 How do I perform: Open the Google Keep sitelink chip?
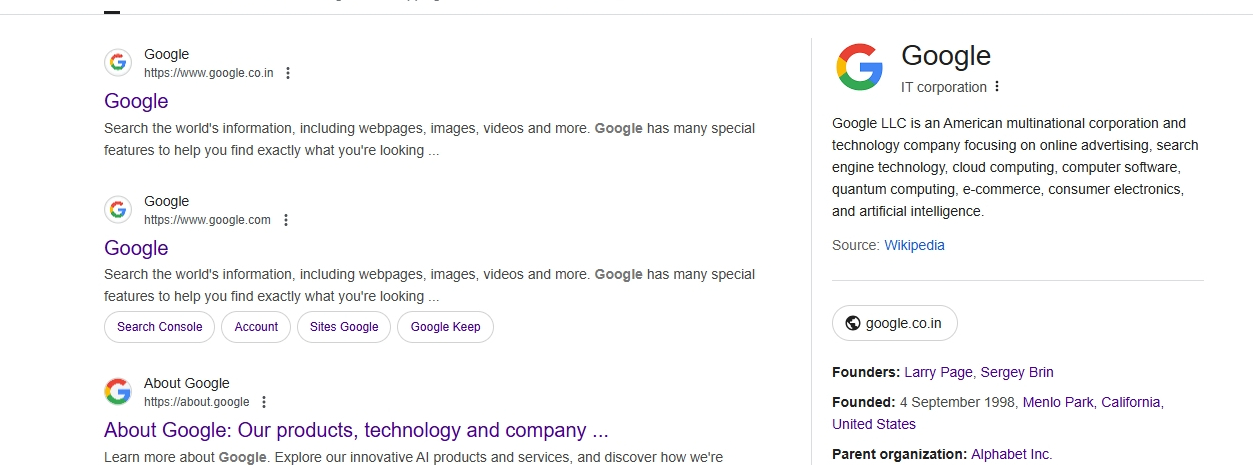coord(445,327)
